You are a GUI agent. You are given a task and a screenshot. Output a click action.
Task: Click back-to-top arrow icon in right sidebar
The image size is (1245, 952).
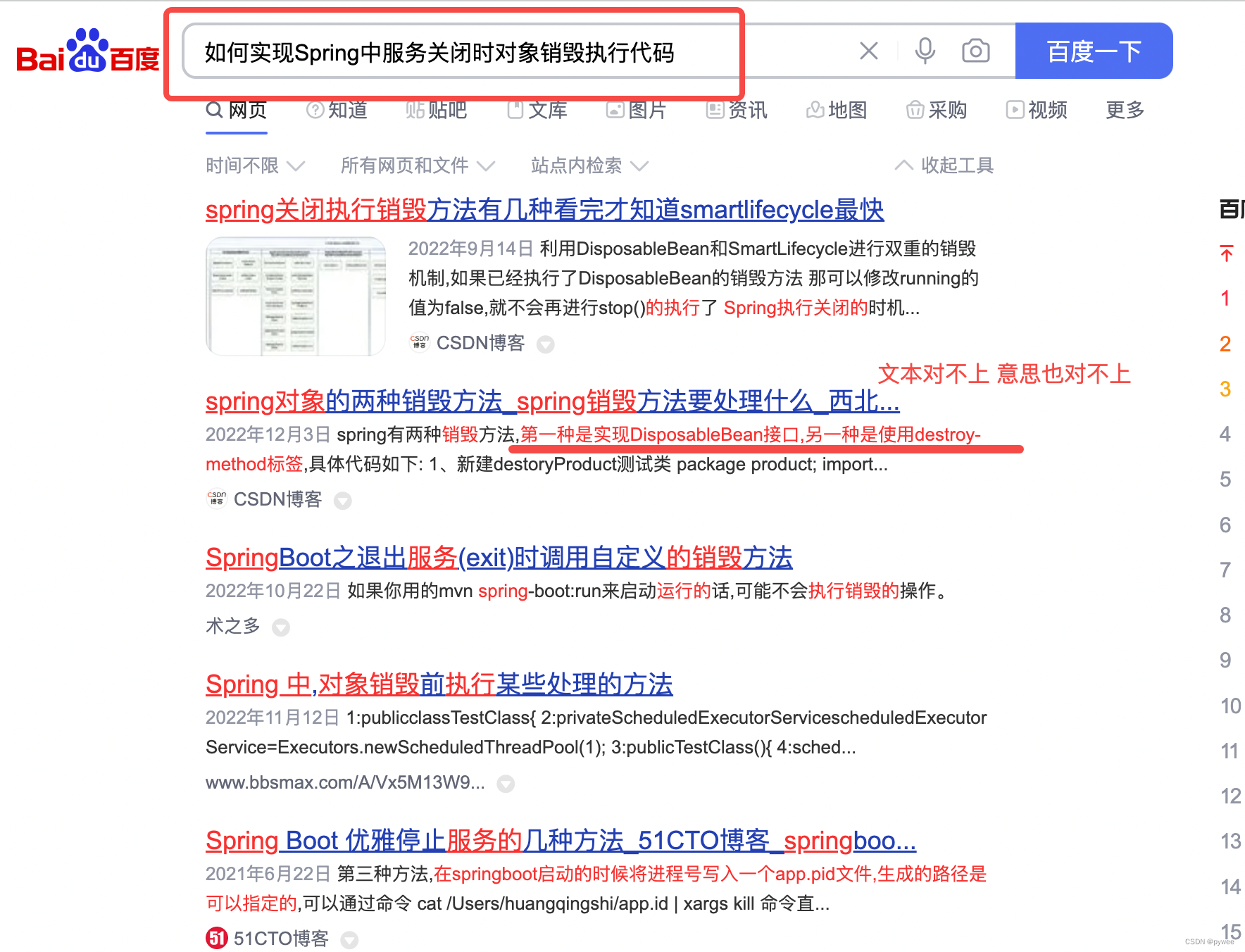[x=1226, y=253]
